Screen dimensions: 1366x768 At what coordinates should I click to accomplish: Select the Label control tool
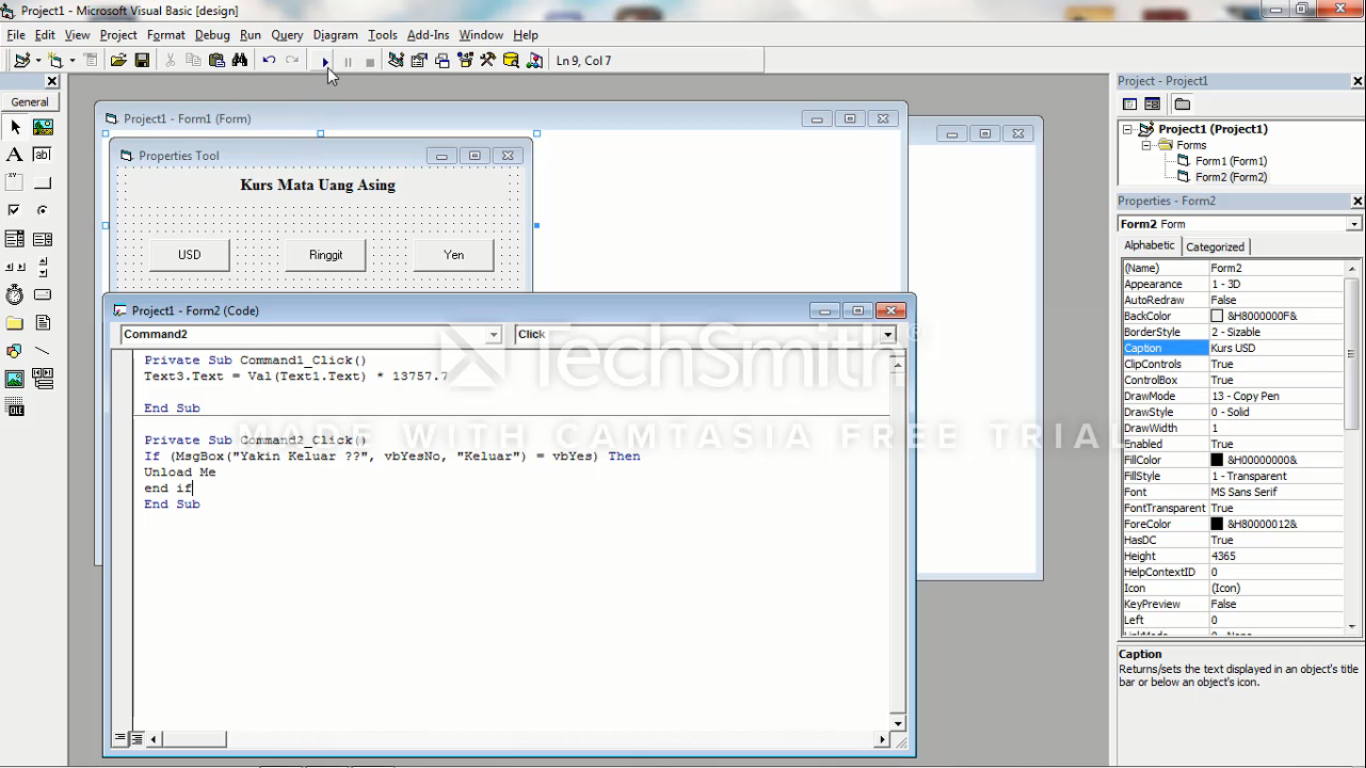coord(14,154)
